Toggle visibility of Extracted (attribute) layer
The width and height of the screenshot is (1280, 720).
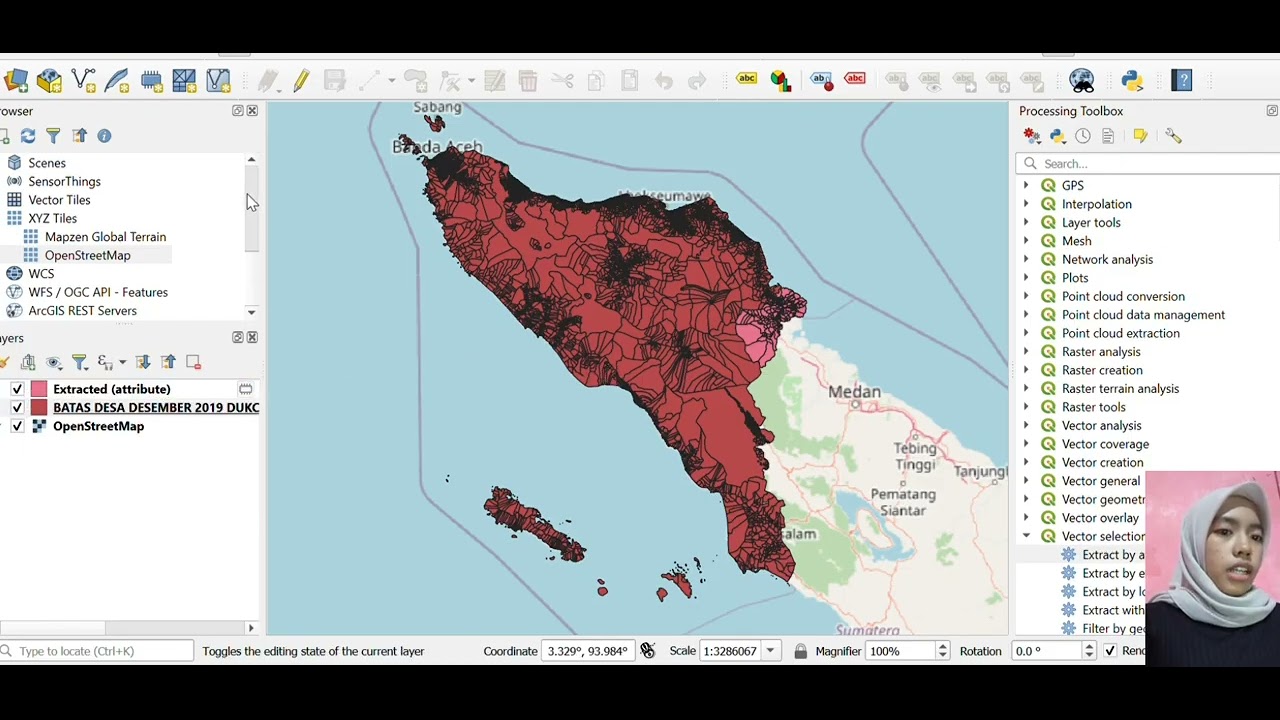click(17, 389)
